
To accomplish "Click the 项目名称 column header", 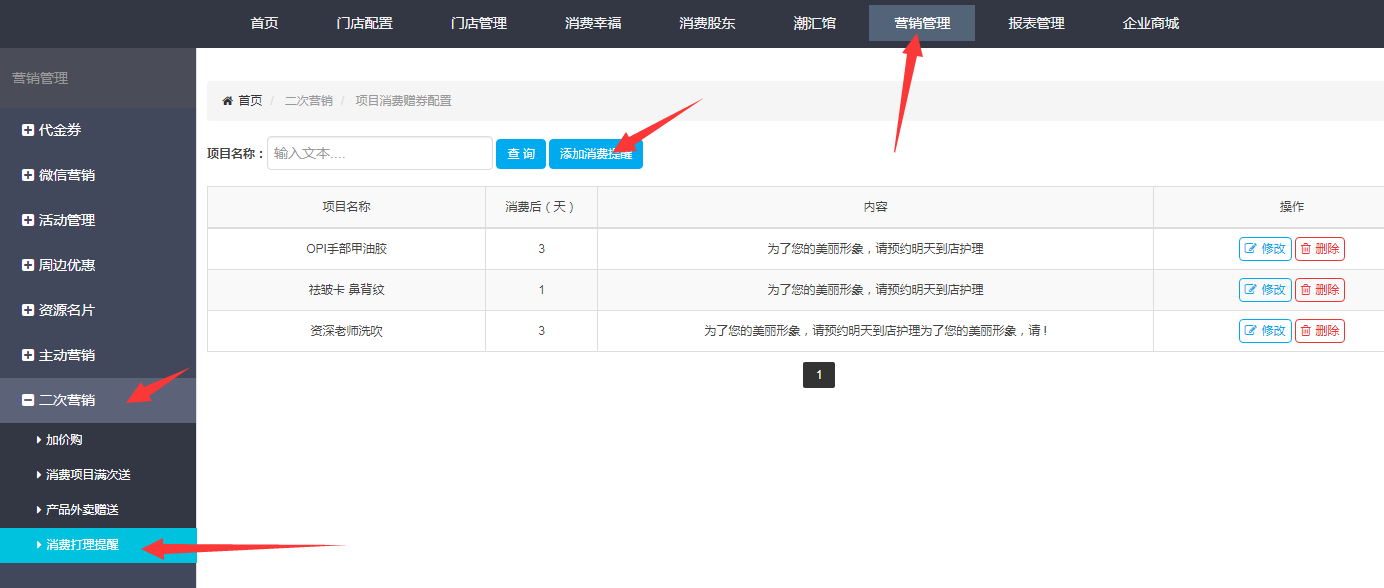I will (x=346, y=207).
